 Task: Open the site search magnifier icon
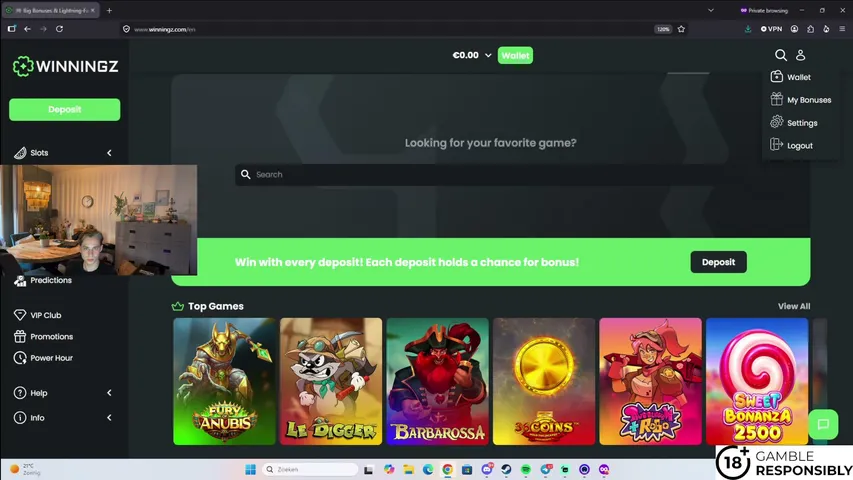tap(781, 55)
